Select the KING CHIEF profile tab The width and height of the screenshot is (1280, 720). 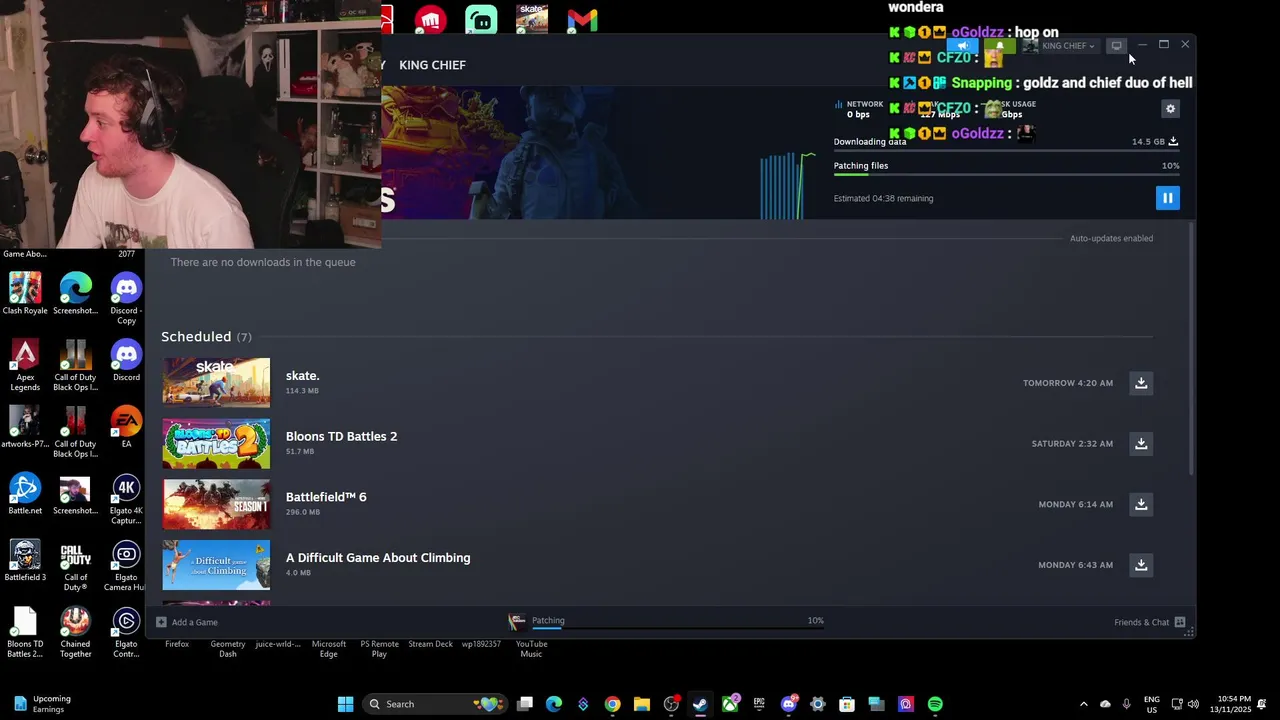pyautogui.click(x=432, y=65)
